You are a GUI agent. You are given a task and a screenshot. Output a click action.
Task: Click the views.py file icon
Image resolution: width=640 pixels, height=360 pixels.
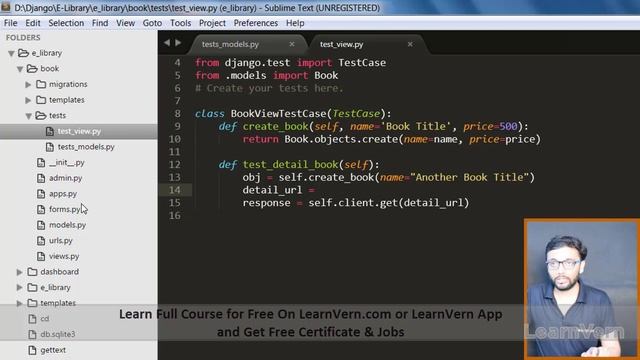point(41,256)
